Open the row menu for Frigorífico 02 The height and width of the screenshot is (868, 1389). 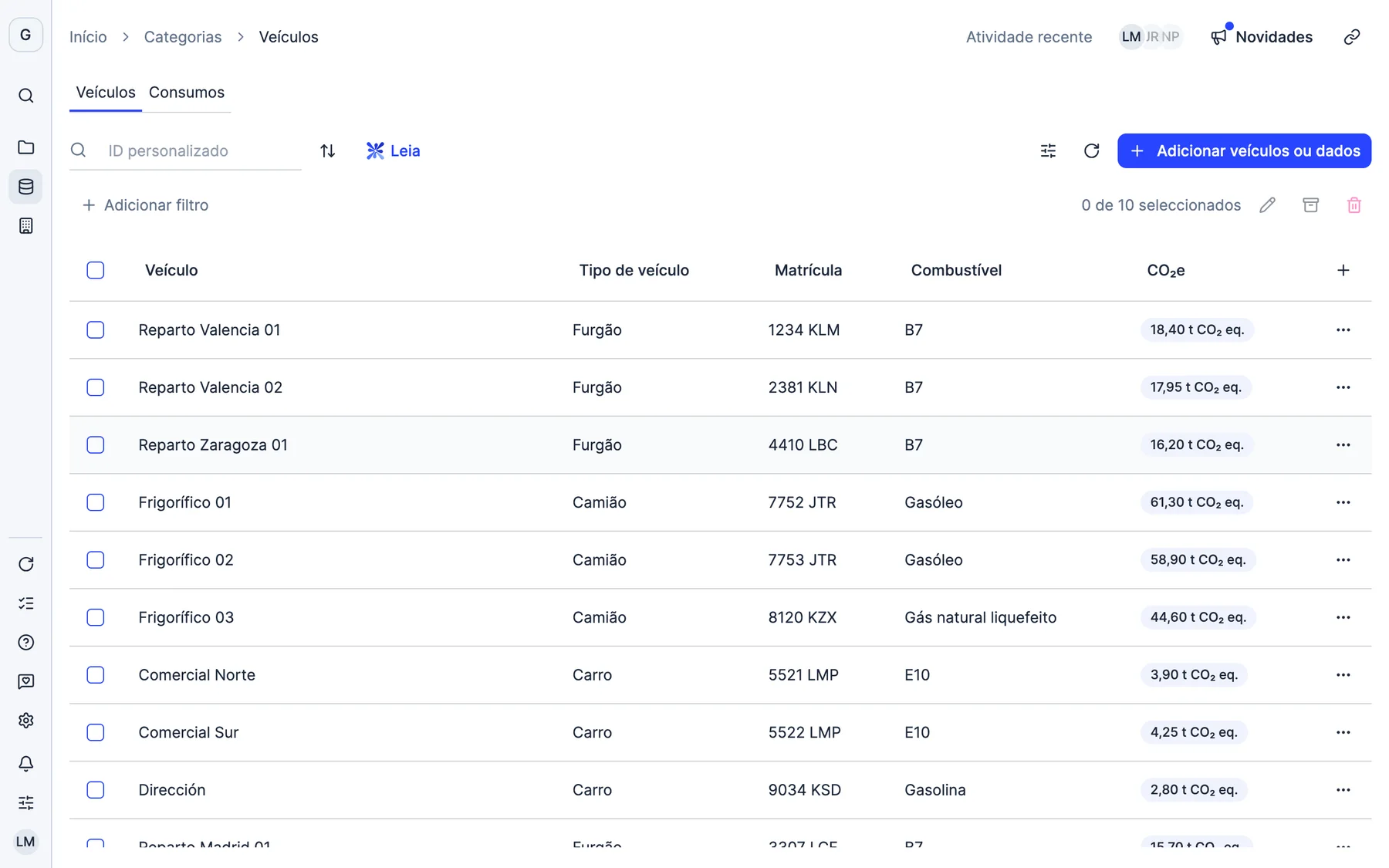coord(1343,559)
